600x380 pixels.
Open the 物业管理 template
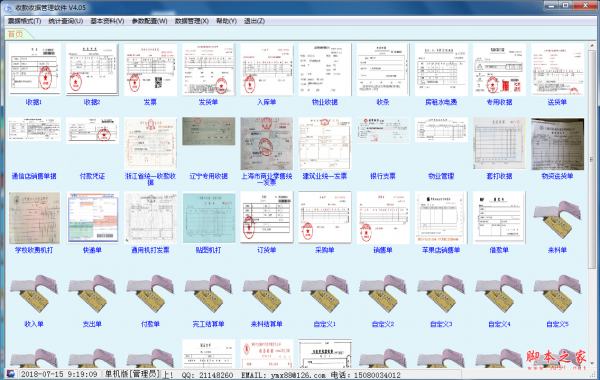(441, 130)
